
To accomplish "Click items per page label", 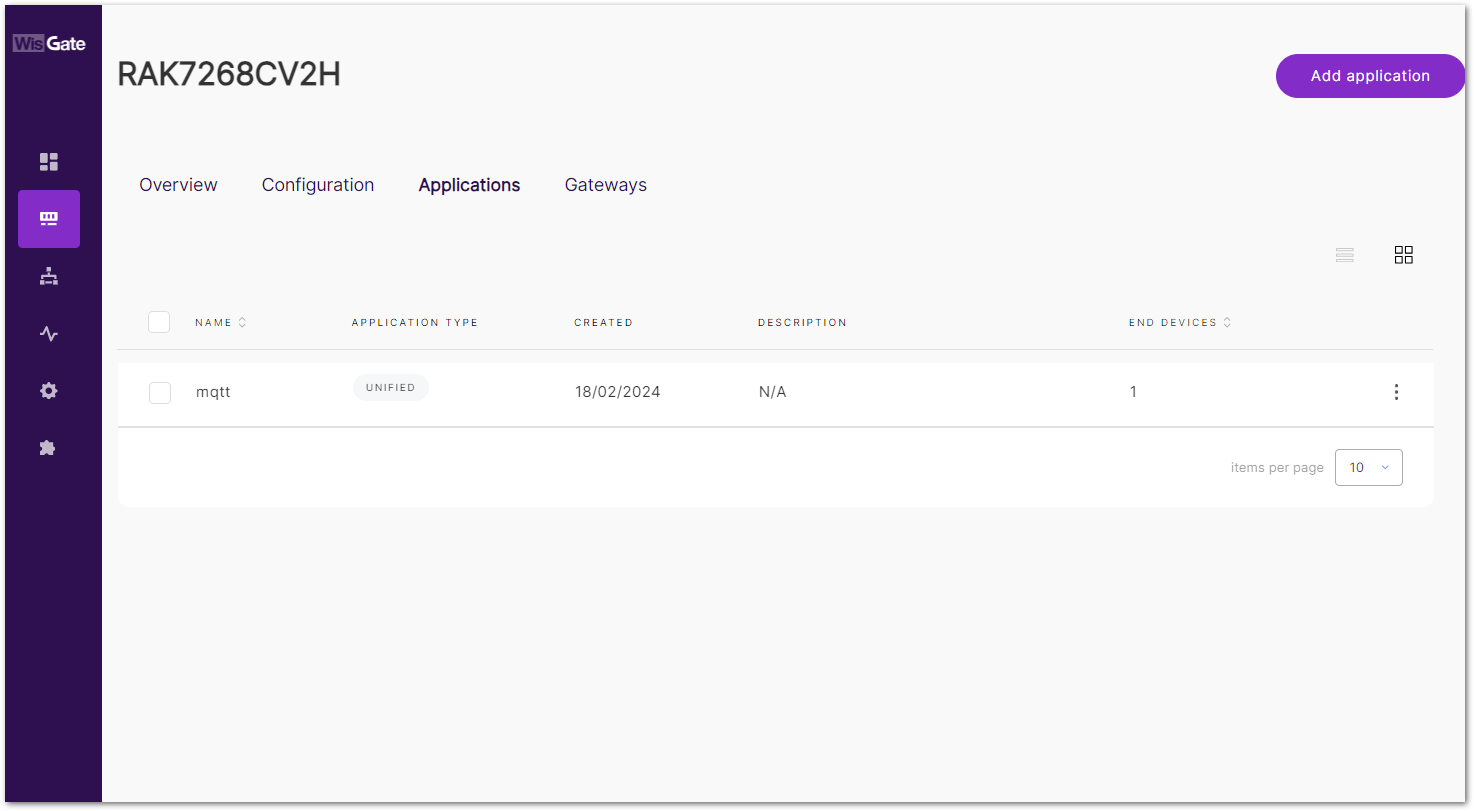I will [1277, 468].
